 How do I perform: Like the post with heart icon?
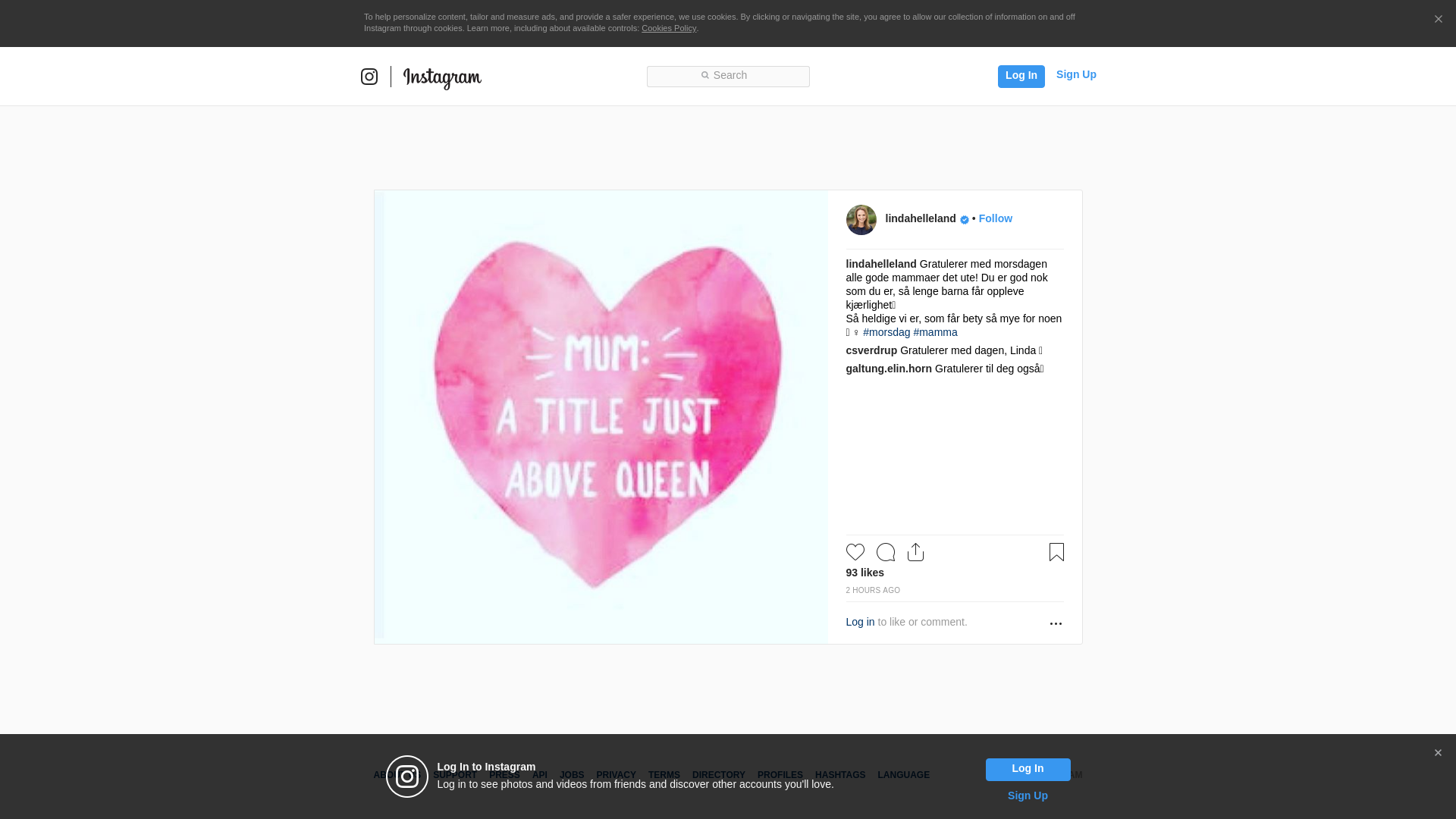point(855,552)
